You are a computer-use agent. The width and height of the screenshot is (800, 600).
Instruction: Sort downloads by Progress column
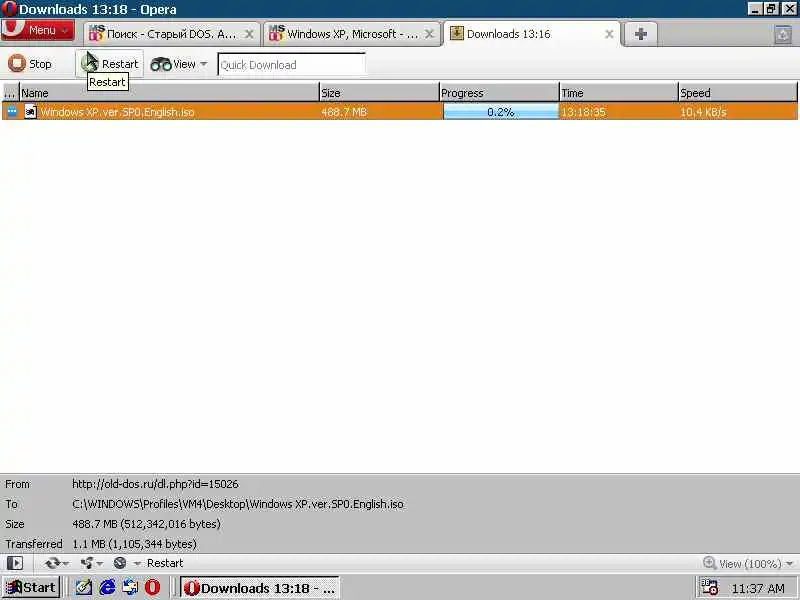click(x=499, y=93)
